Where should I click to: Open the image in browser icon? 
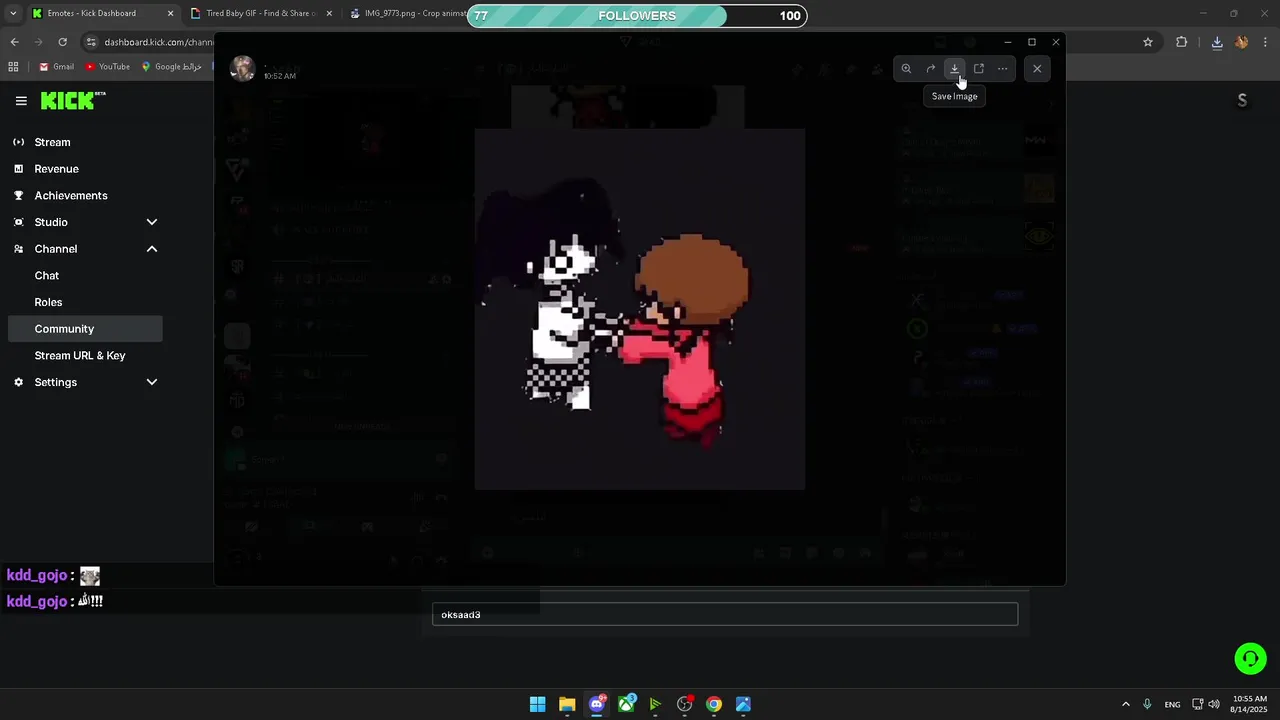click(979, 69)
